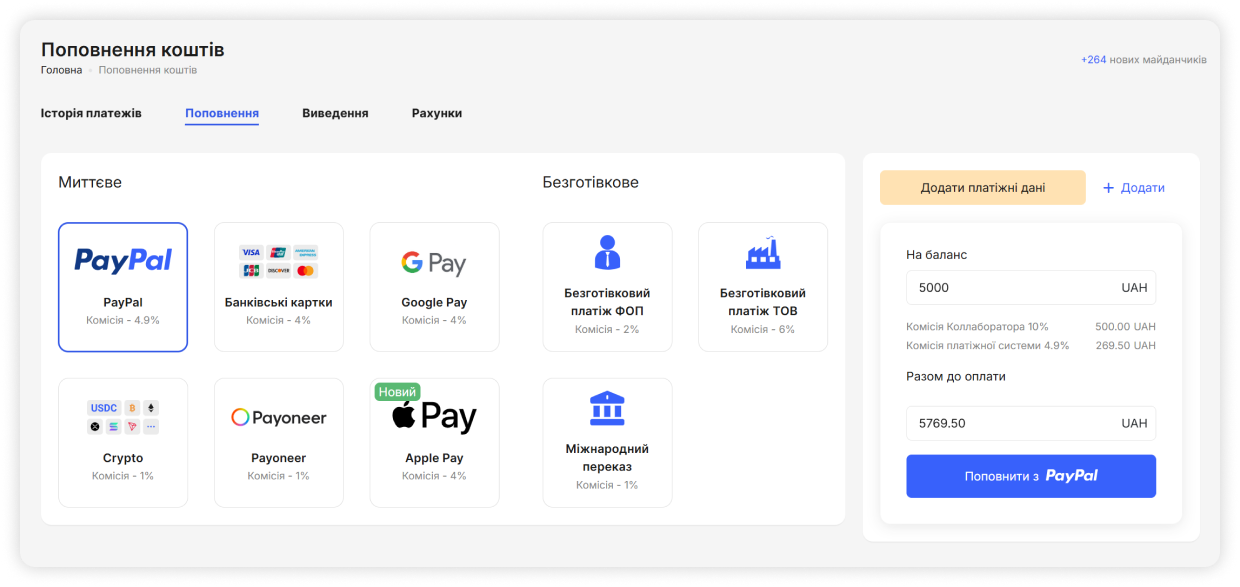Click the PayPal Комісія - 4.9% text

click(123, 320)
